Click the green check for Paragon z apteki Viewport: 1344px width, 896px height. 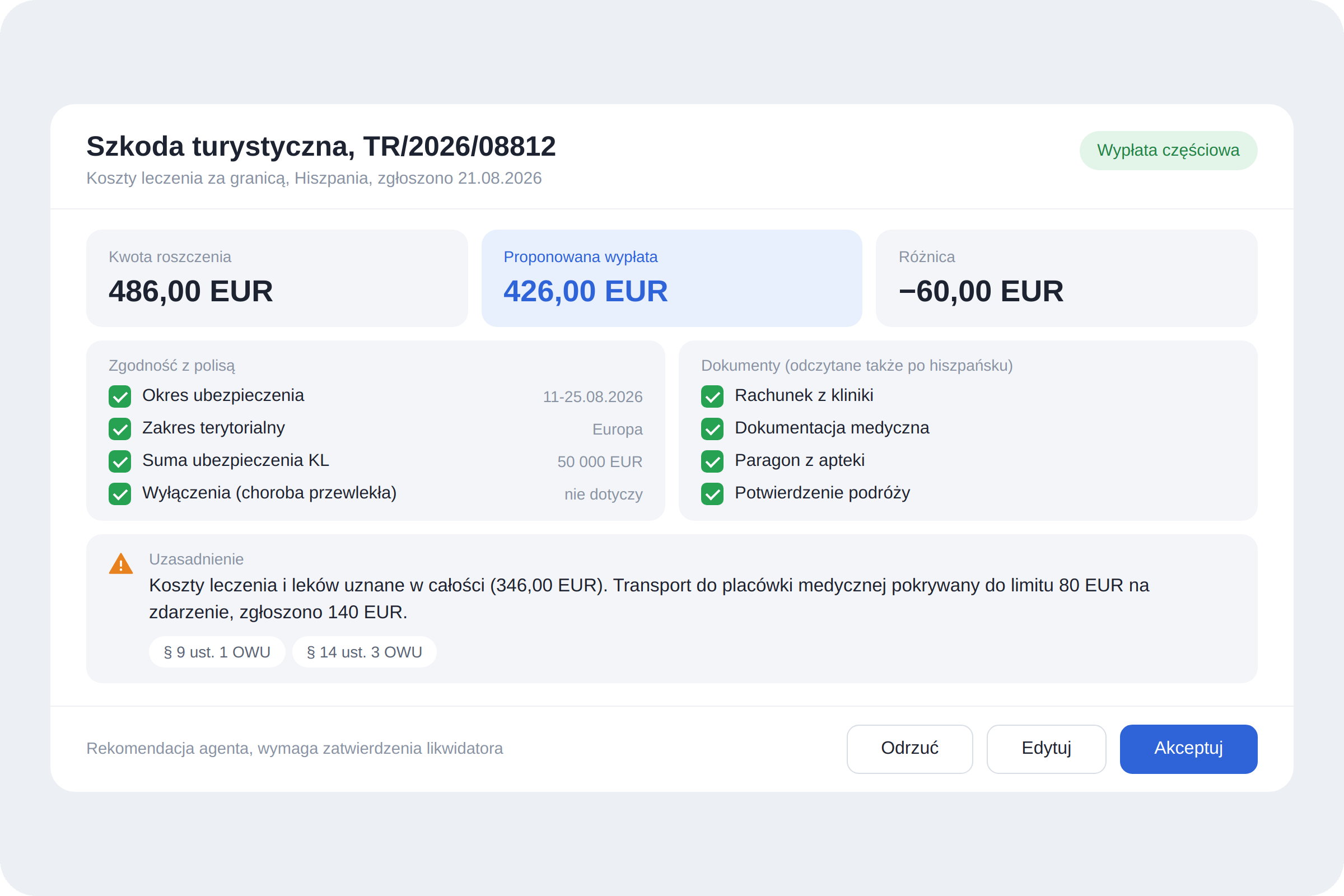712,461
